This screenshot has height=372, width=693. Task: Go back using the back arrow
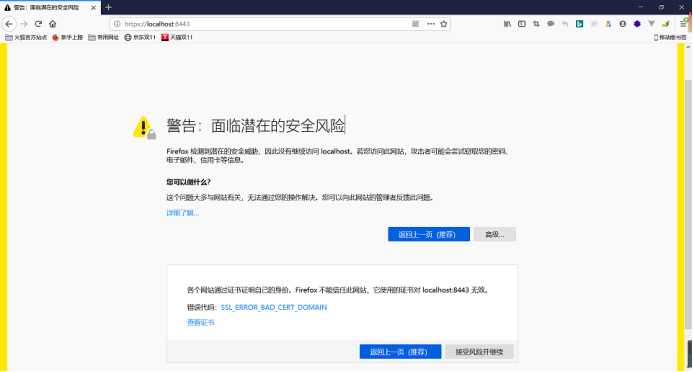pos(9,24)
